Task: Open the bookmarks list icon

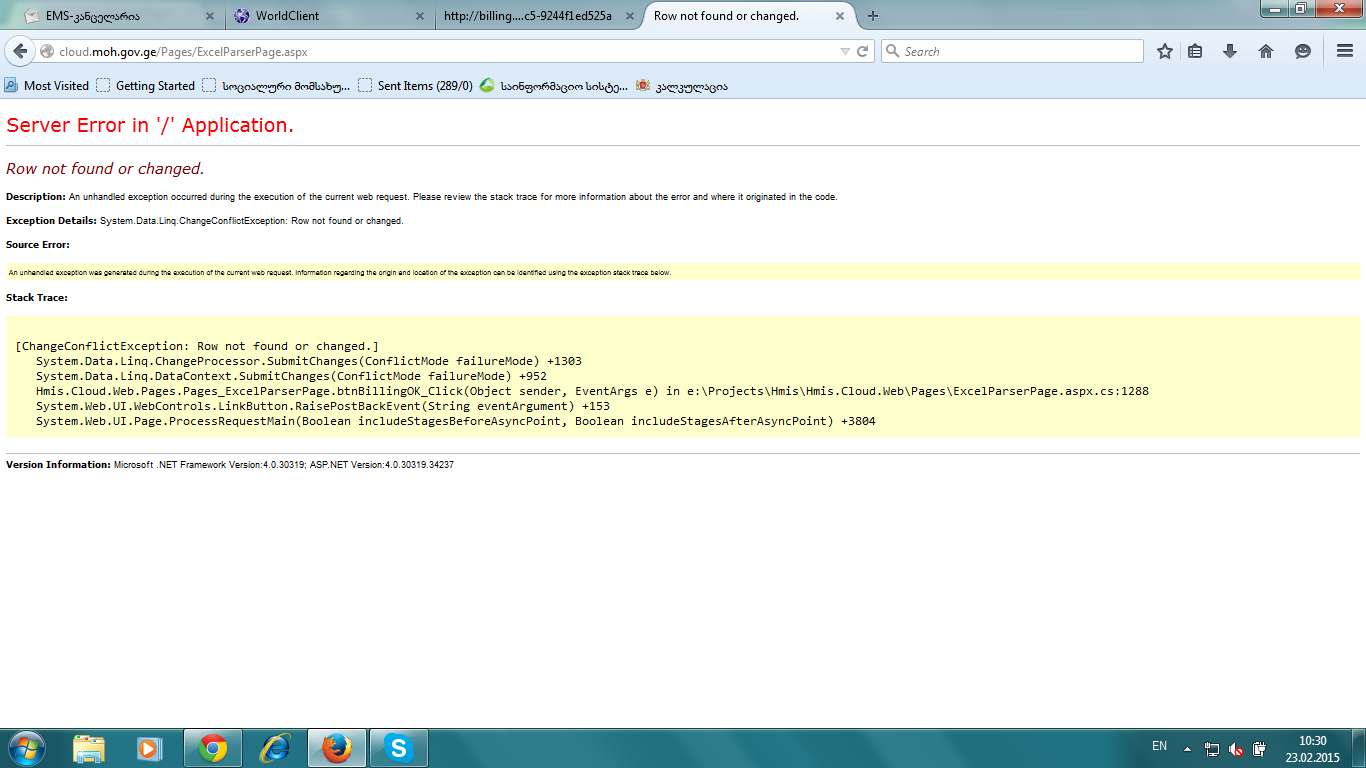Action: click(x=1195, y=52)
